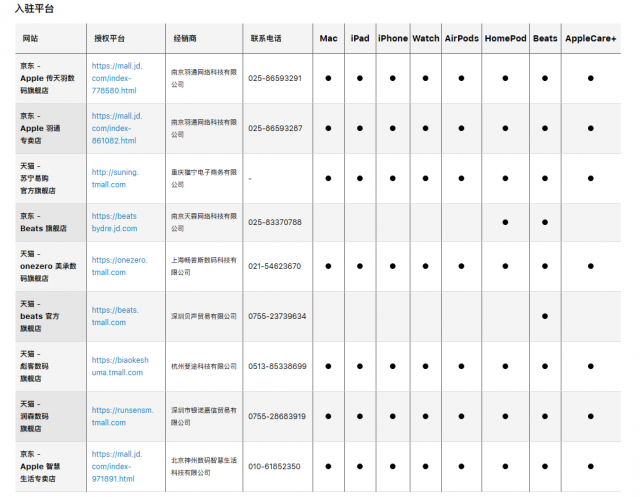640x497 pixels.
Task: Click the AppleCare+ column header
Action: pos(591,38)
